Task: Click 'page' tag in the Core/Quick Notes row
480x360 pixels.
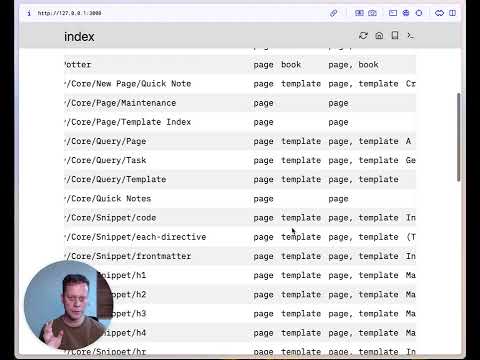Action: (x=263, y=199)
